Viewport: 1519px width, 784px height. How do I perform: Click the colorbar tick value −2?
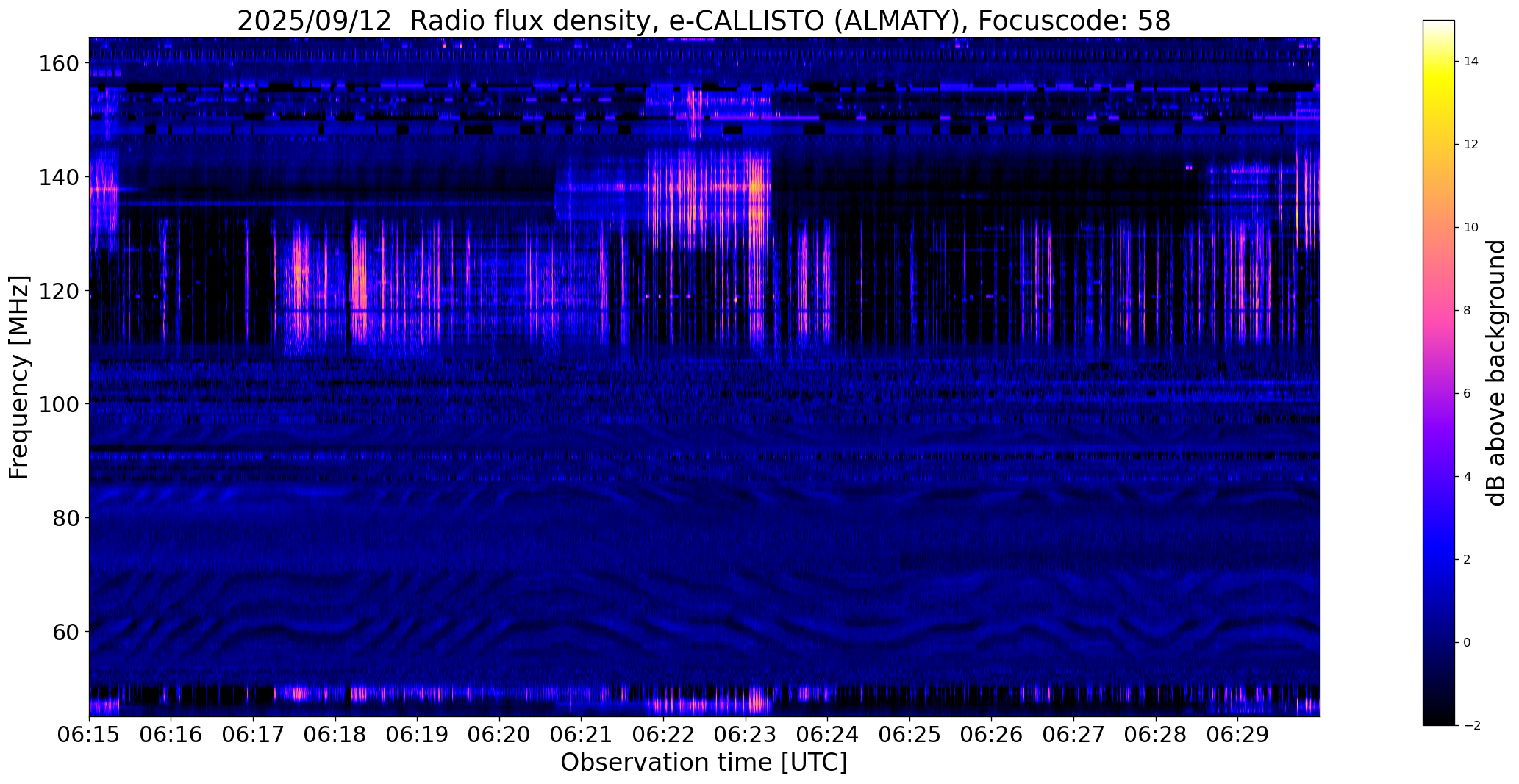(1472, 726)
